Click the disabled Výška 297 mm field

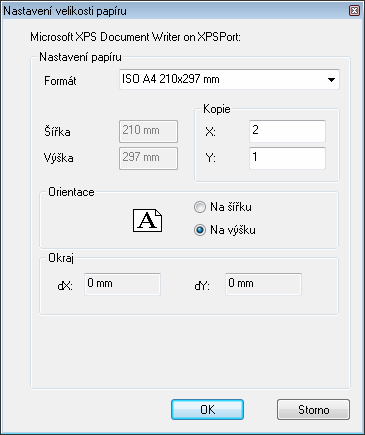coord(148,158)
